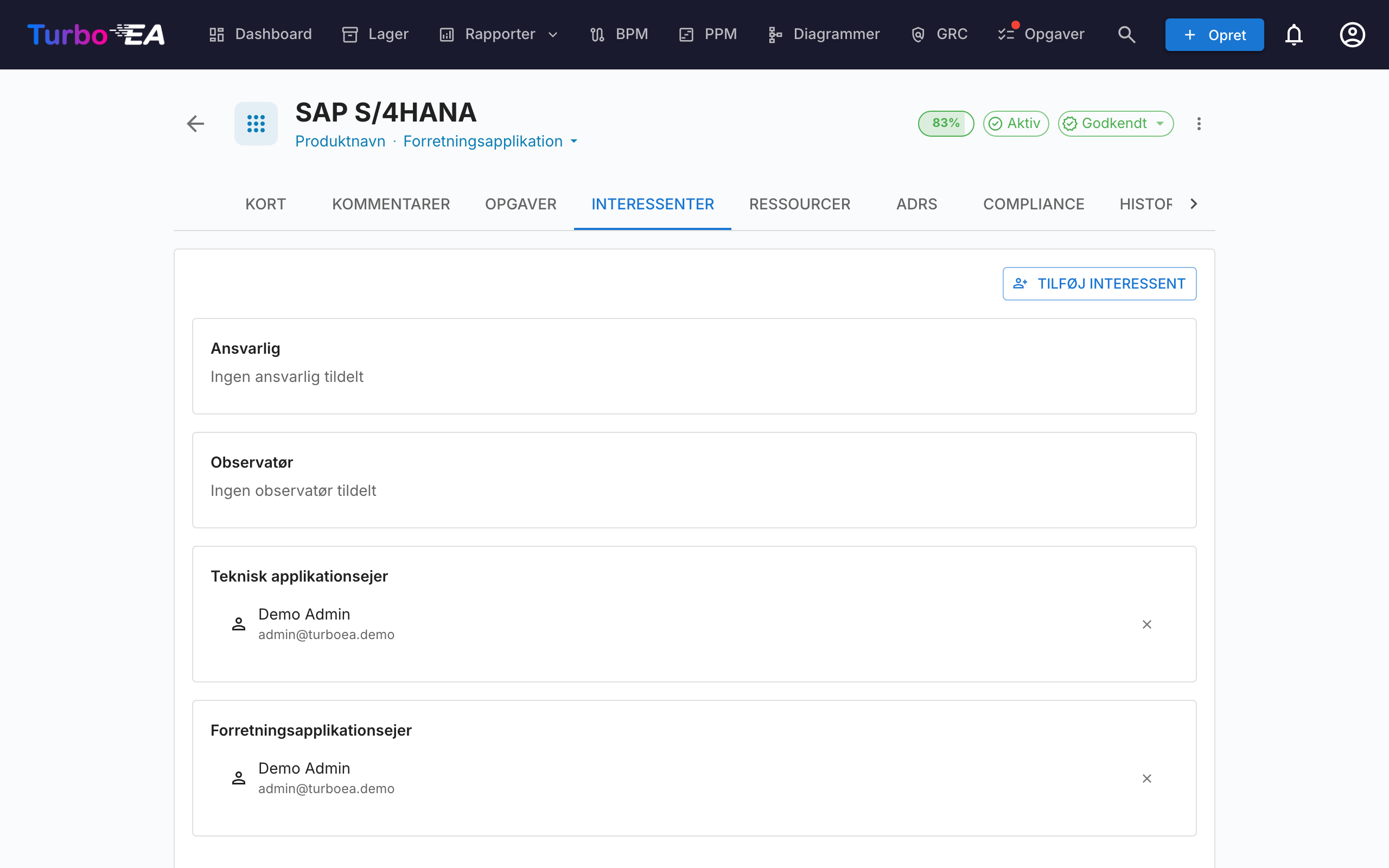The width and height of the screenshot is (1389, 868).
Task: Switch to the OPGAVER tab
Action: [x=520, y=204]
